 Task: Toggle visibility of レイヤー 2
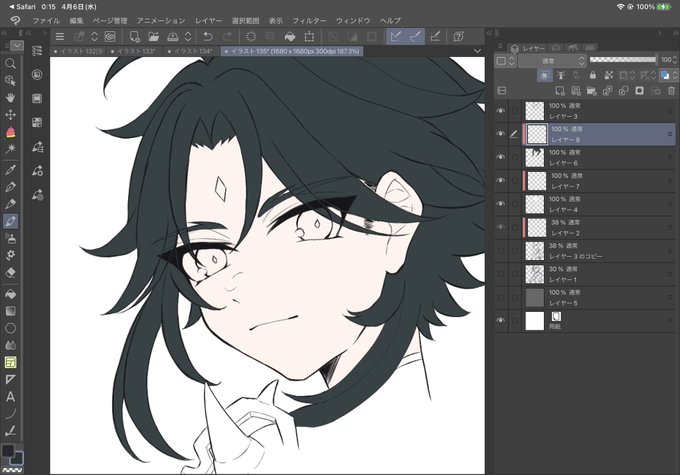point(500,227)
